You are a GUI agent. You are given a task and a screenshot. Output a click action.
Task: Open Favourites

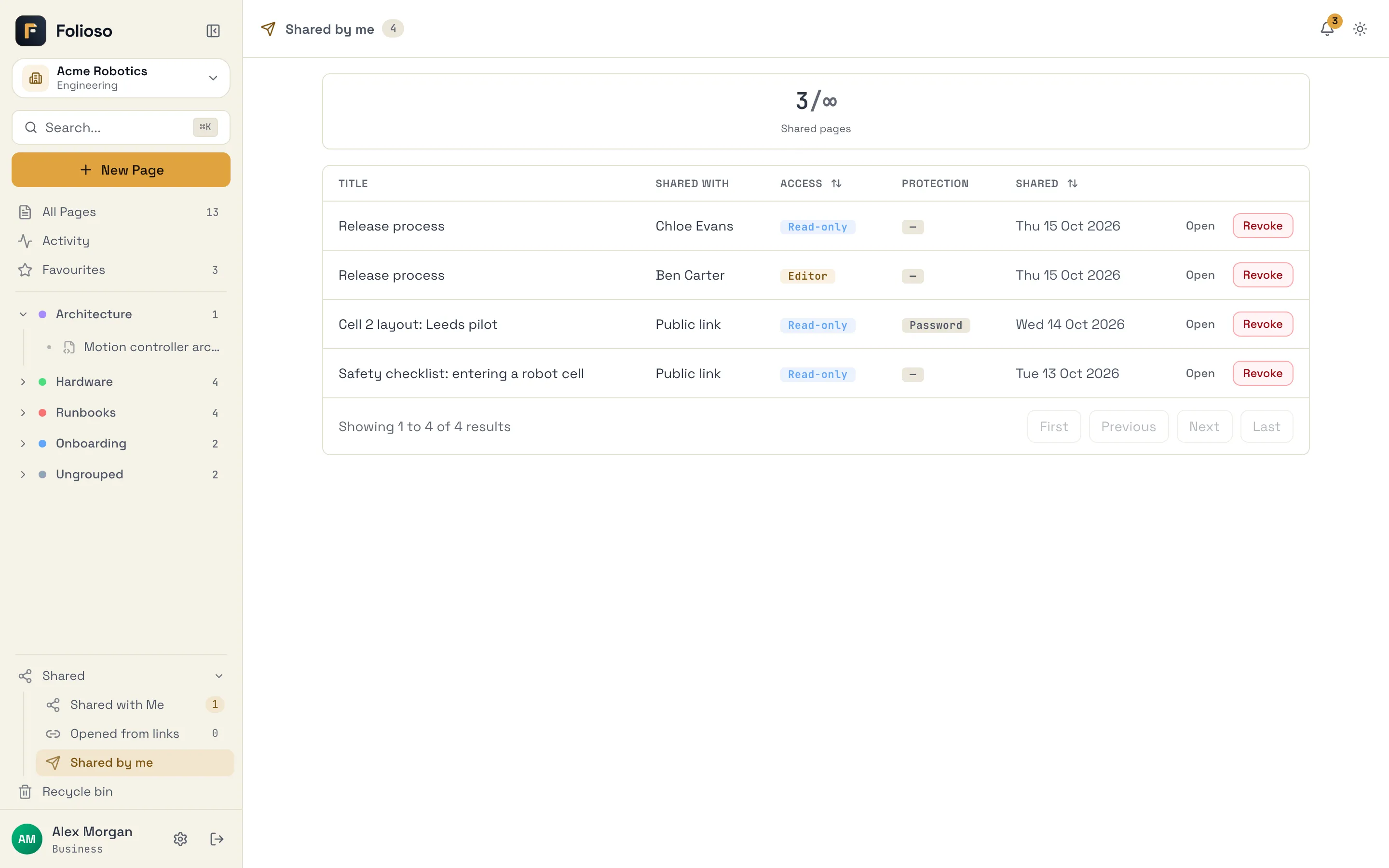[x=121, y=270]
